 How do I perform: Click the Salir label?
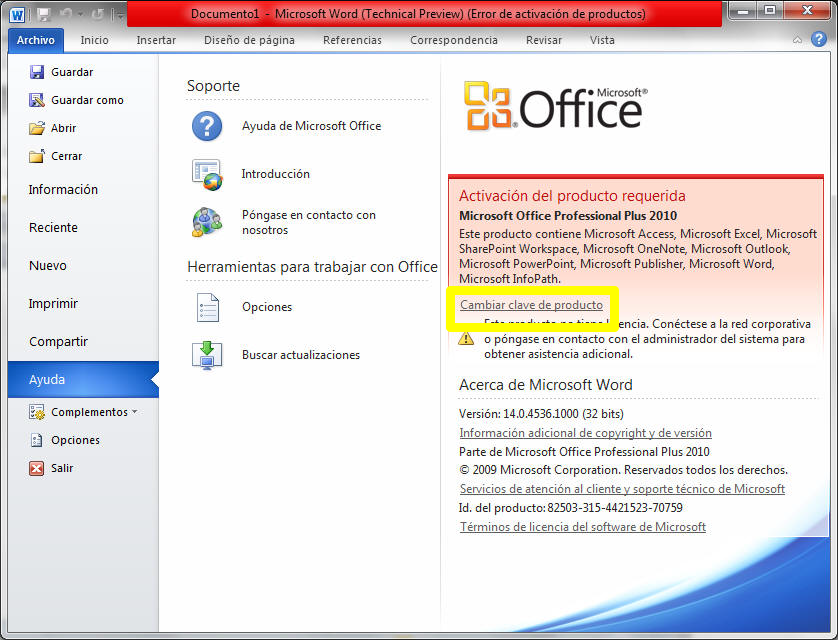click(62, 468)
